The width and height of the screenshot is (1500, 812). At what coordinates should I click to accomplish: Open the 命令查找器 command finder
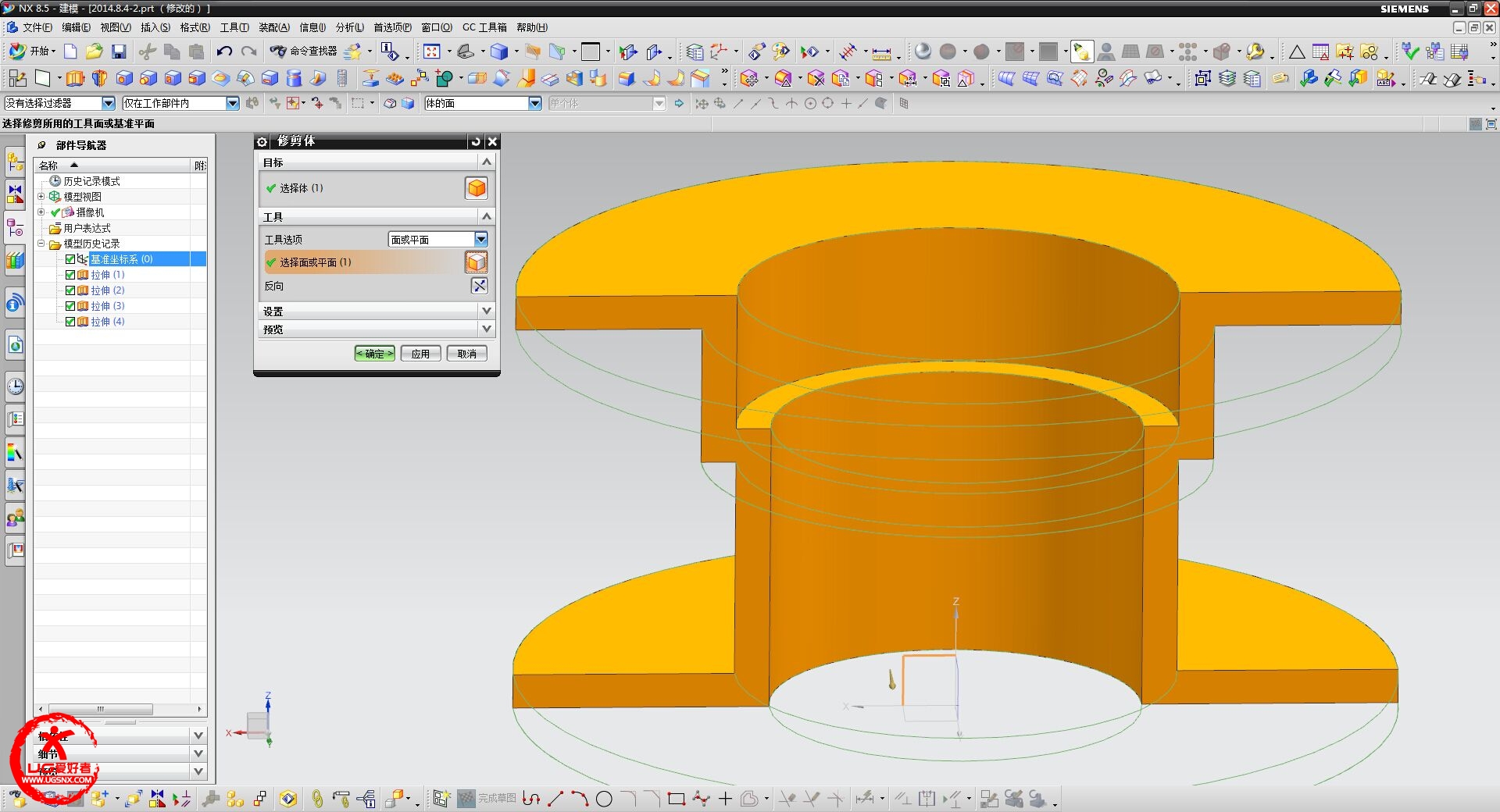pos(304,52)
